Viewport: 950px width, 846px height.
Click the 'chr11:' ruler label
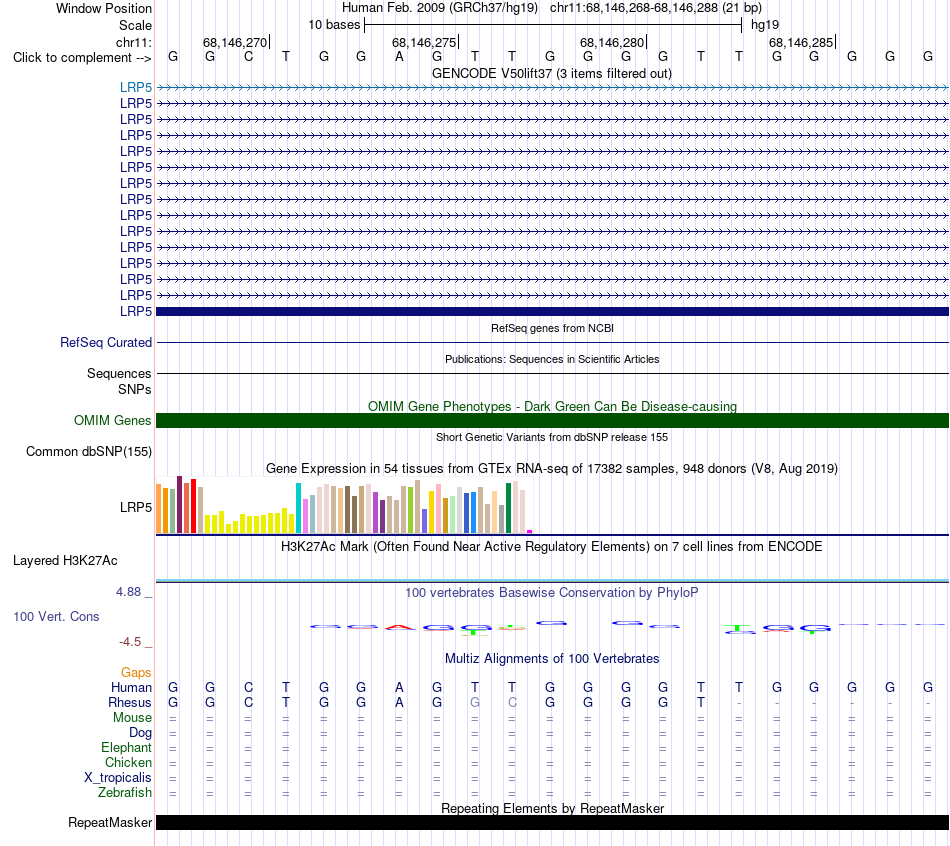(134, 42)
